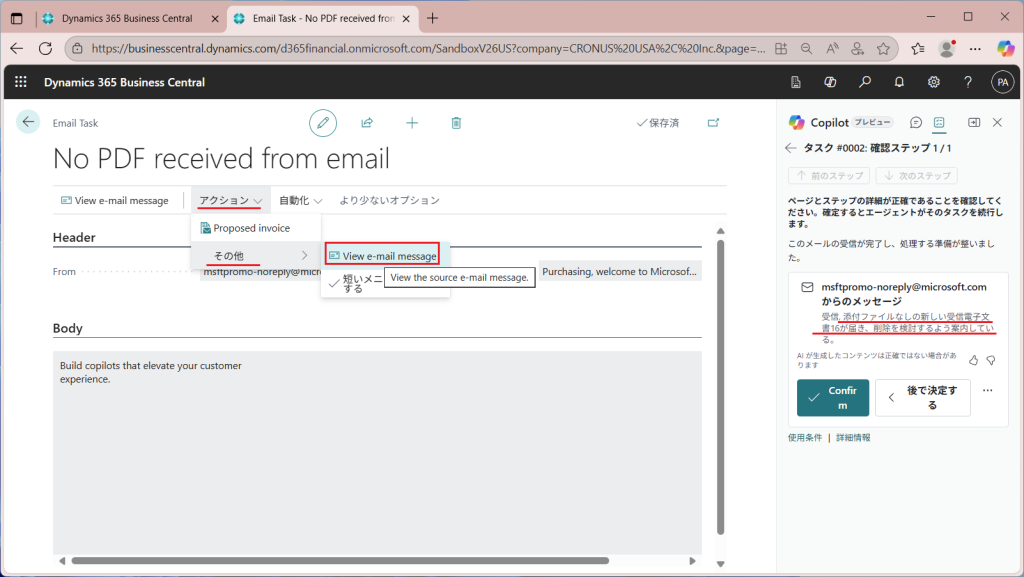
Task: Activate the read aloud icon
Action: tap(832, 48)
